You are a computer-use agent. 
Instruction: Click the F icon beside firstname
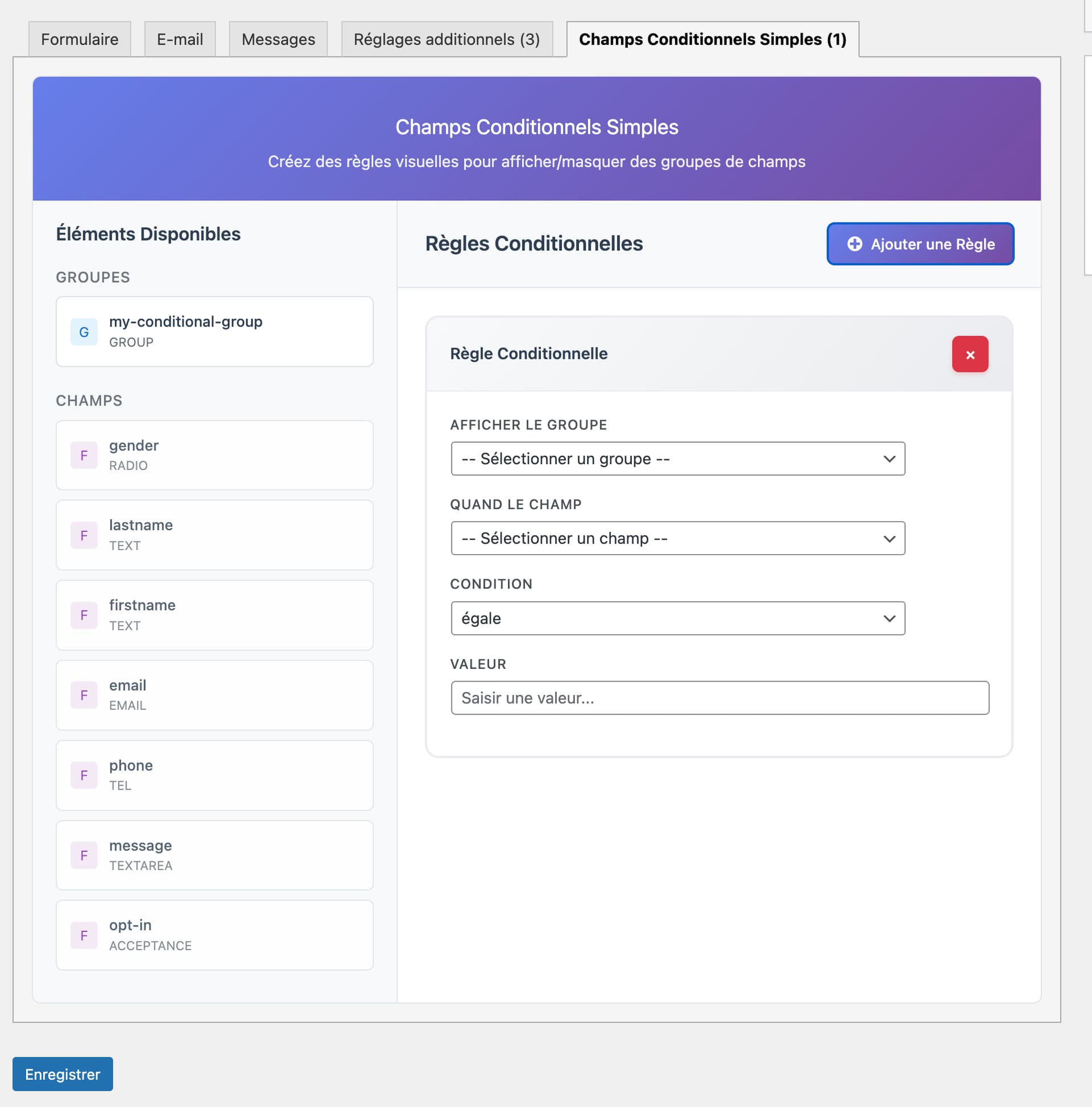click(x=84, y=615)
